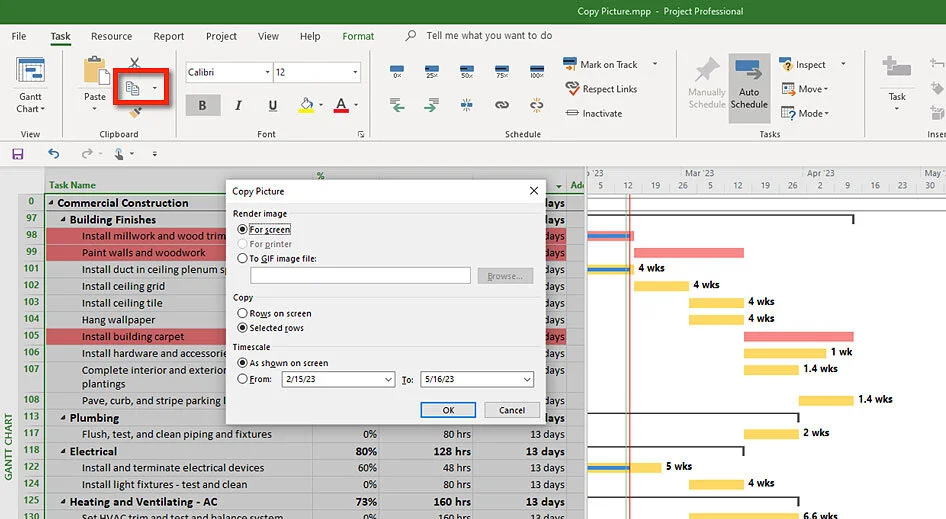The height and width of the screenshot is (519, 946).
Task: Set task to 100% complete
Action: (537, 71)
